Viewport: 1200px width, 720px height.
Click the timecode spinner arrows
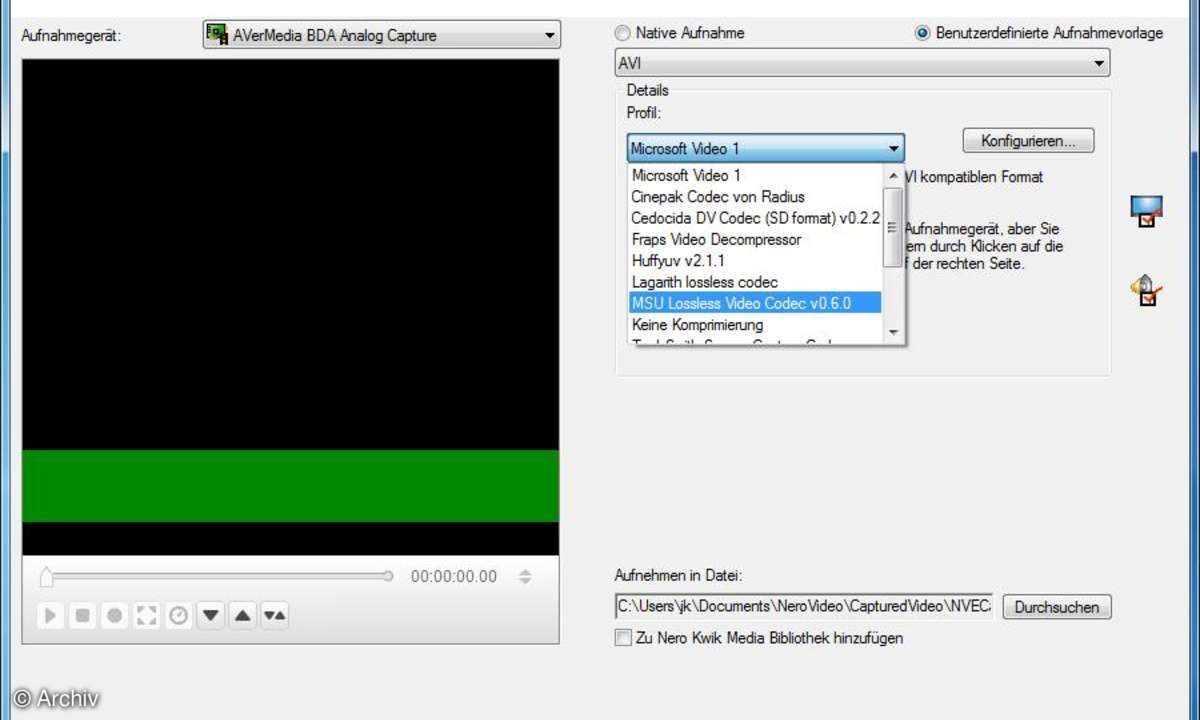(x=525, y=577)
